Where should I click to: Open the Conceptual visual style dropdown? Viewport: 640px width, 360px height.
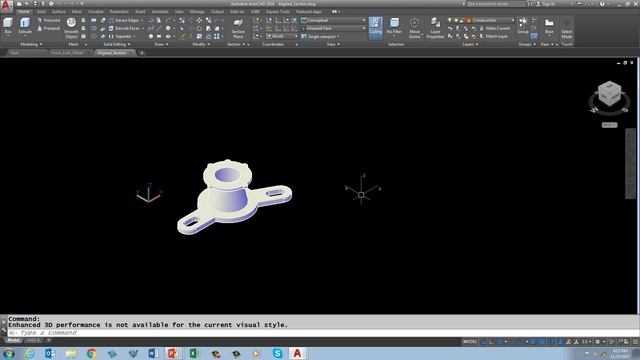333,20
